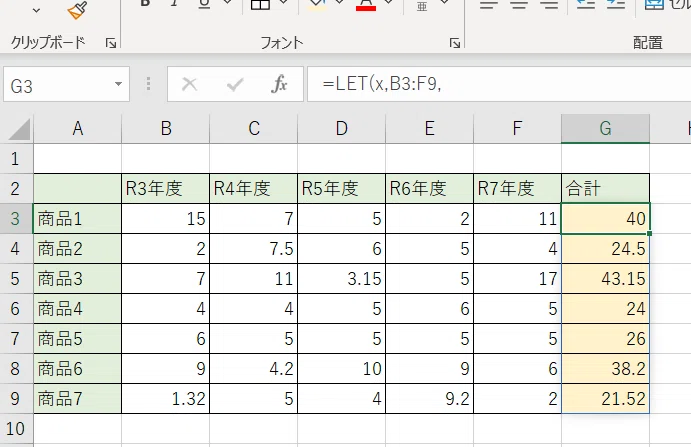This screenshot has height=447, width=691.
Task: Select row 5 header
Action: [x=16, y=279]
